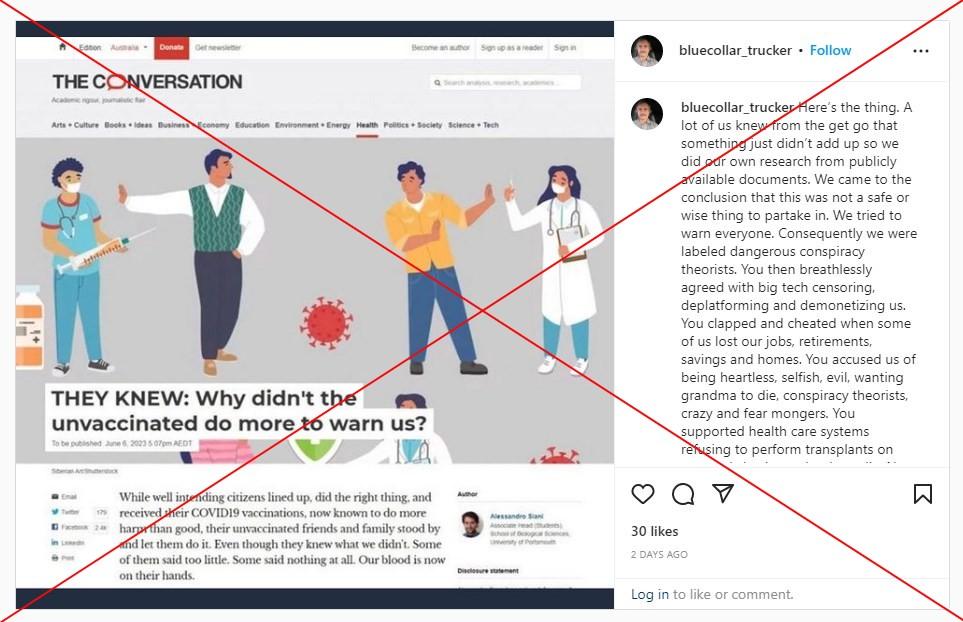The image size is (963, 622).
Task: Follow the bluecollar_trucker account
Action: tap(830, 50)
